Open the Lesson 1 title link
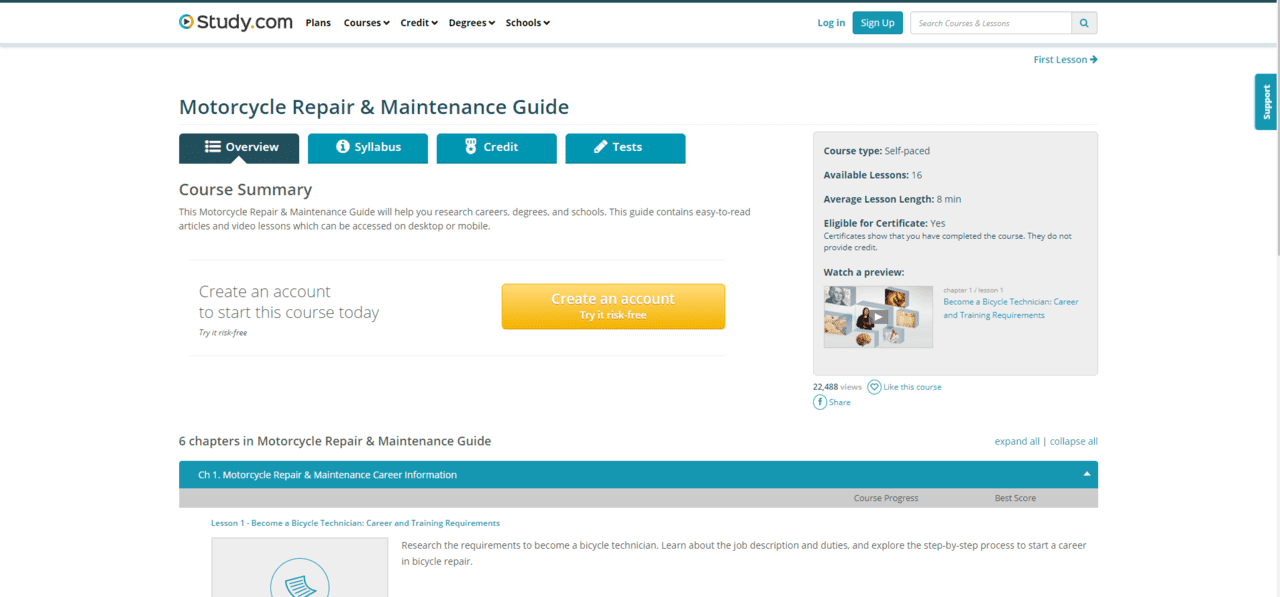Image resolution: width=1280 pixels, height=597 pixels. (x=355, y=523)
